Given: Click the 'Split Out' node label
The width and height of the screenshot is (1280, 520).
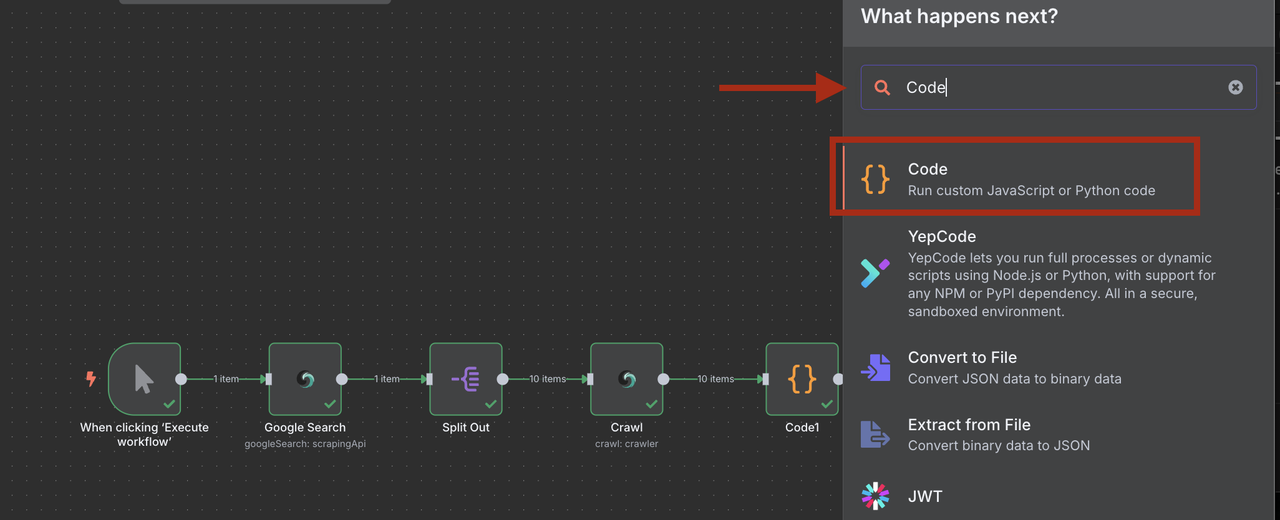Looking at the screenshot, I should [x=466, y=427].
